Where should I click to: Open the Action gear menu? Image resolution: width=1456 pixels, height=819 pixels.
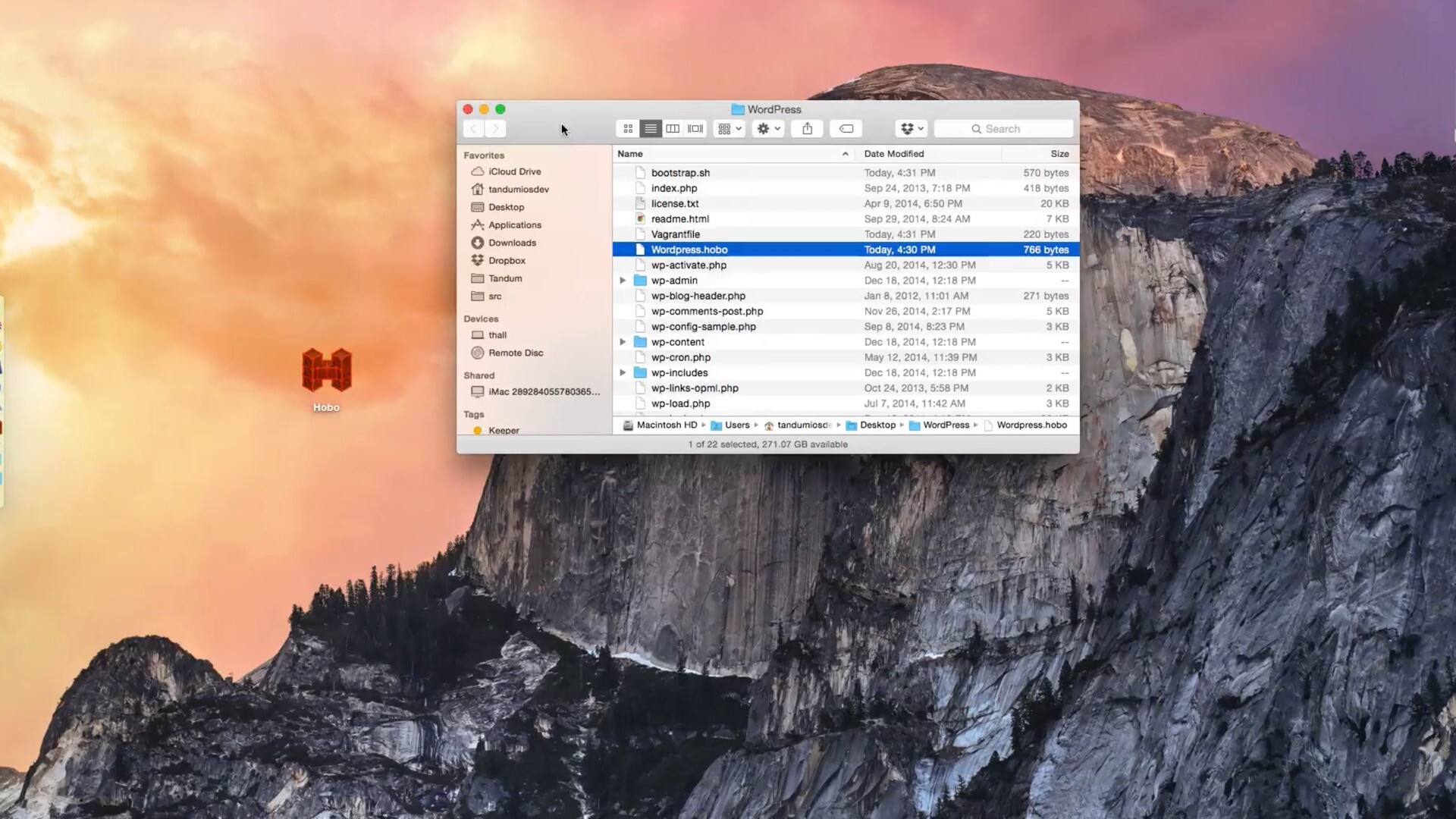pyautogui.click(x=768, y=129)
